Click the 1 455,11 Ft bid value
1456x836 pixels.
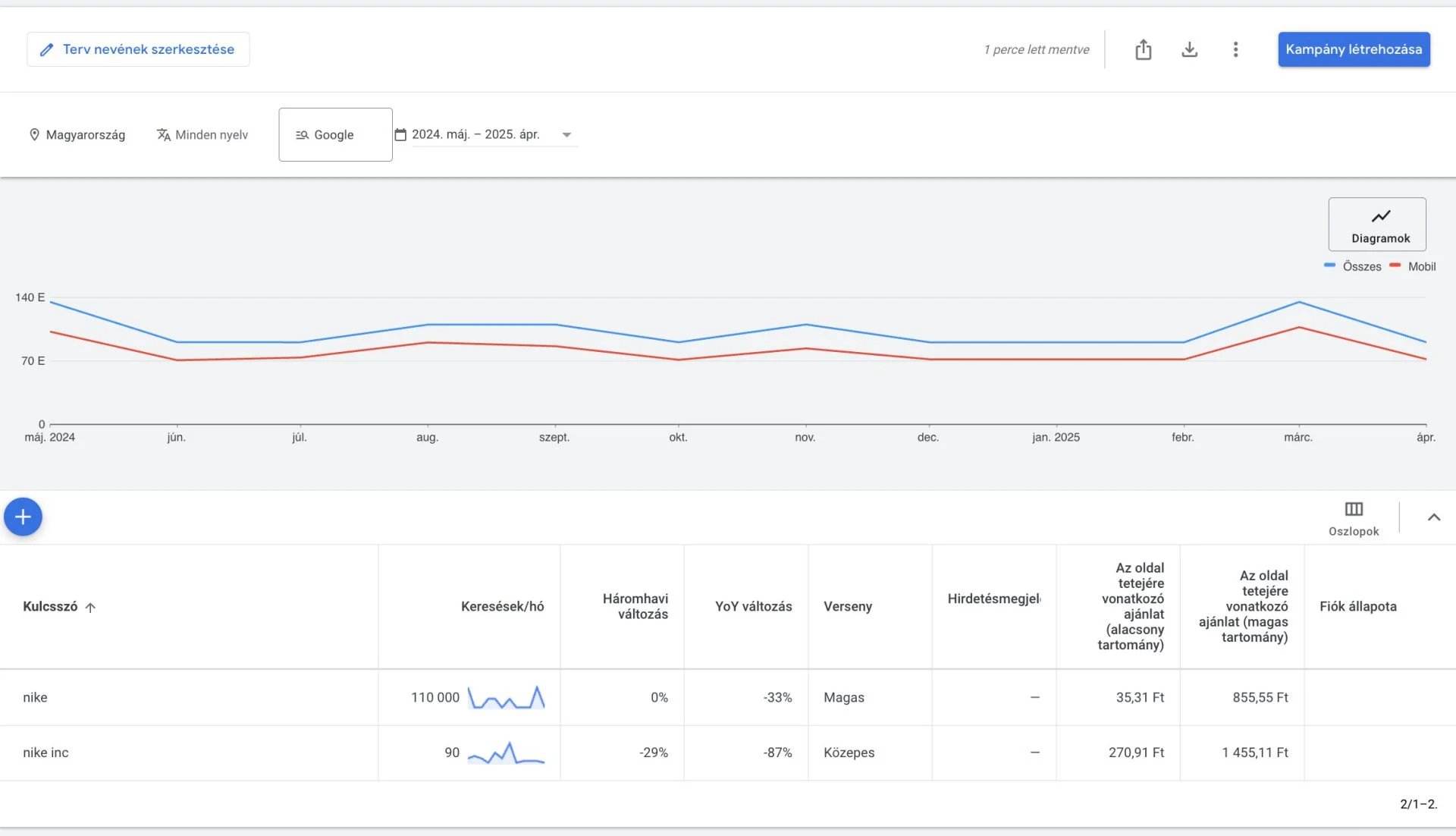coord(1255,753)
